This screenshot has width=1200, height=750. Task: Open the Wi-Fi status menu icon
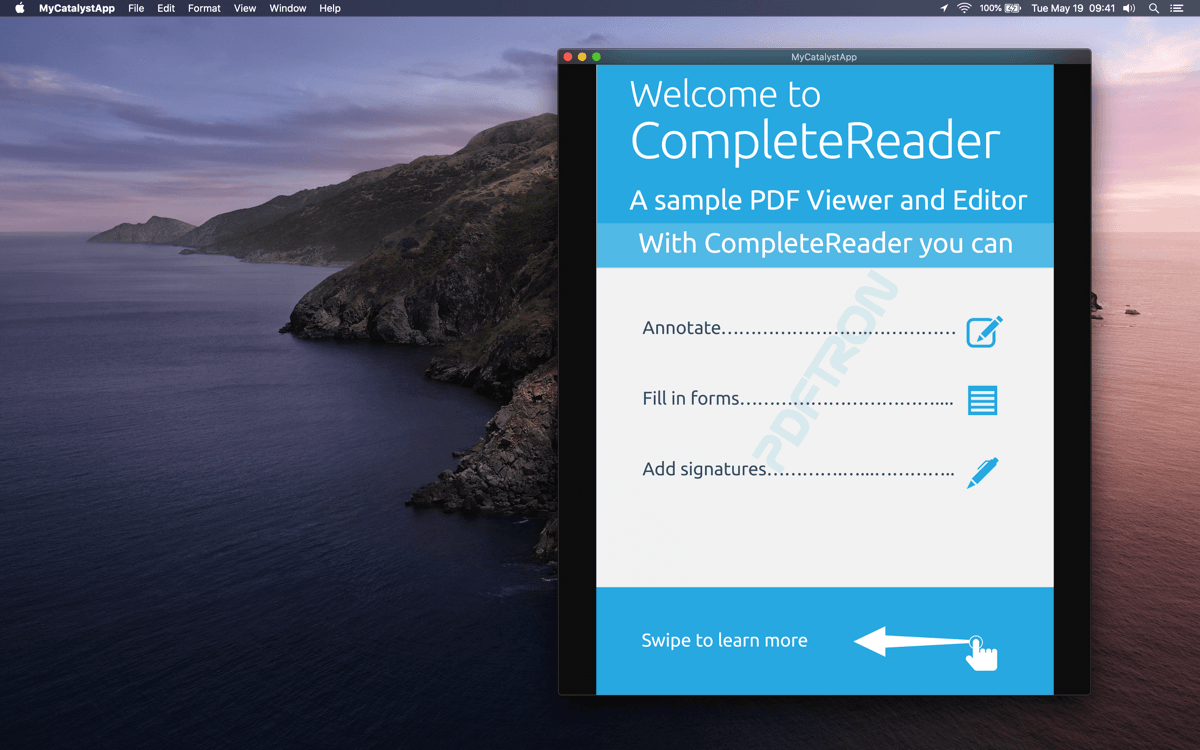coord(962,8)
